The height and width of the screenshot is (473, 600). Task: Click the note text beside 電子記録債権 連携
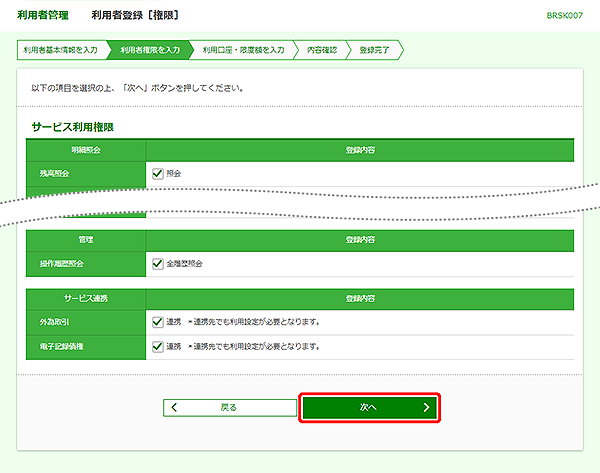[x=254, y=347]
